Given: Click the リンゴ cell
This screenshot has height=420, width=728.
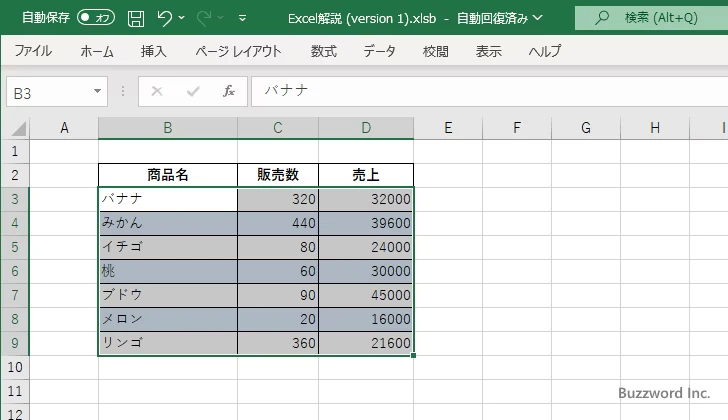Looking at the screenshot, I should (x=168, y=343).
